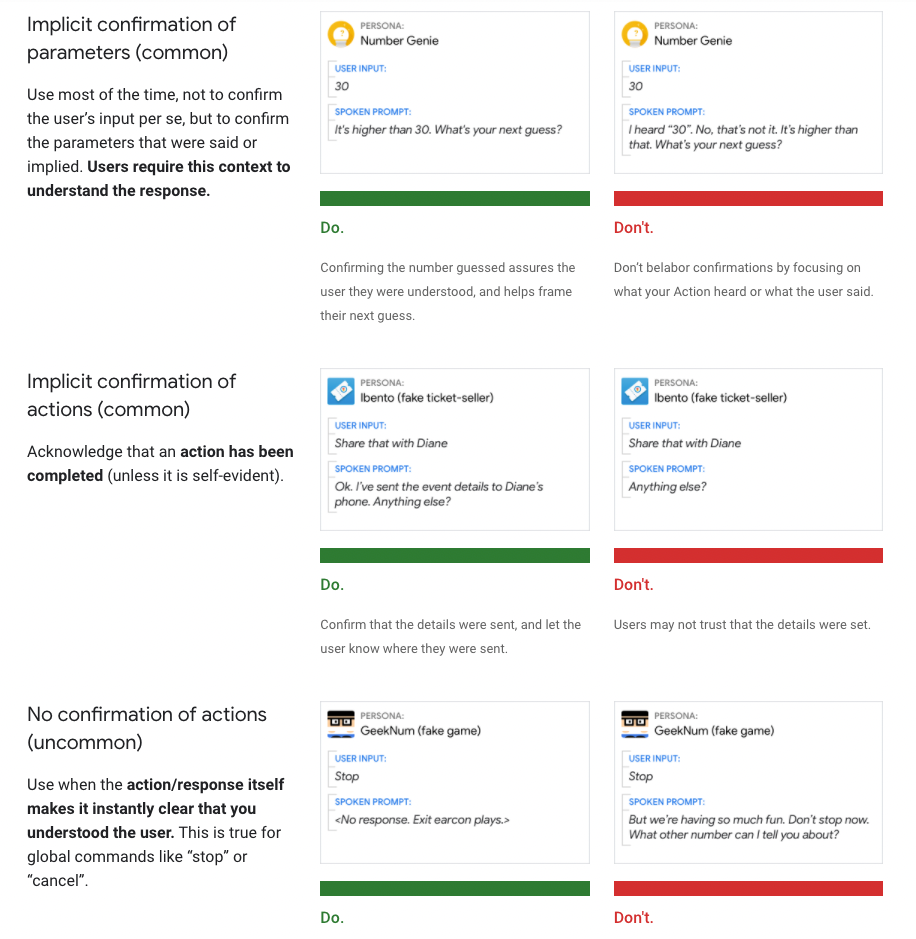This screenshot has height=939, width=916.
Task: Click the Number Genie lightbulb icon in Do card
Action: [341, 34]
